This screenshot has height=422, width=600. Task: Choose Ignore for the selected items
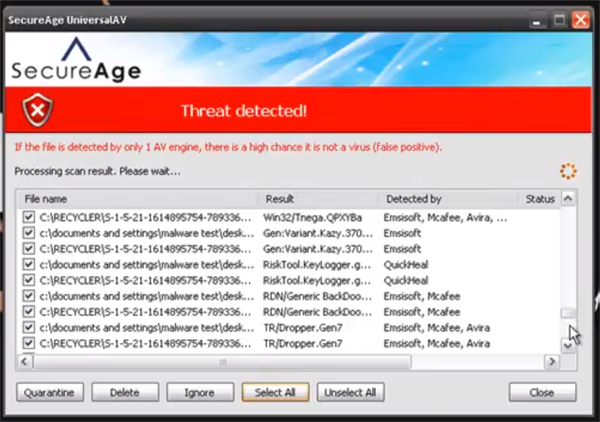[x=200, y=393]
